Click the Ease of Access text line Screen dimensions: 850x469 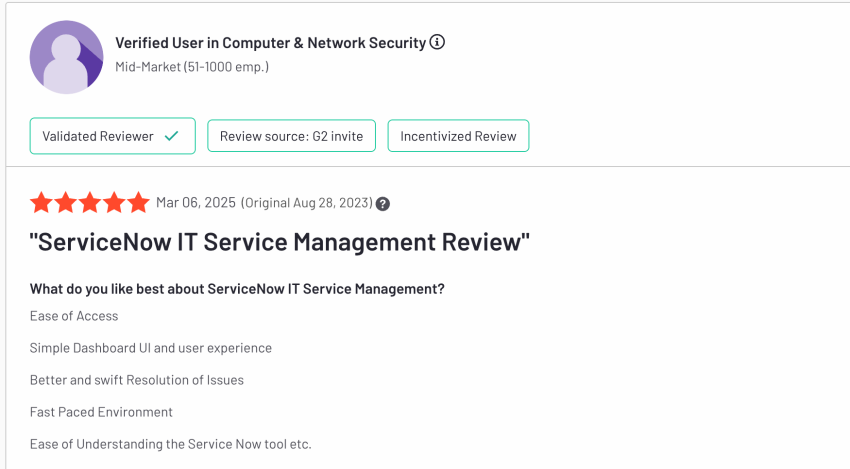(74, 316)
